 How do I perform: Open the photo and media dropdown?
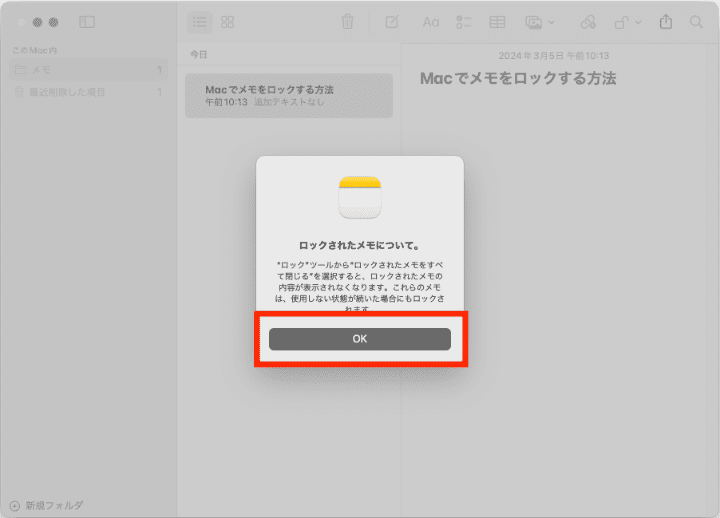tap(540, 22)
